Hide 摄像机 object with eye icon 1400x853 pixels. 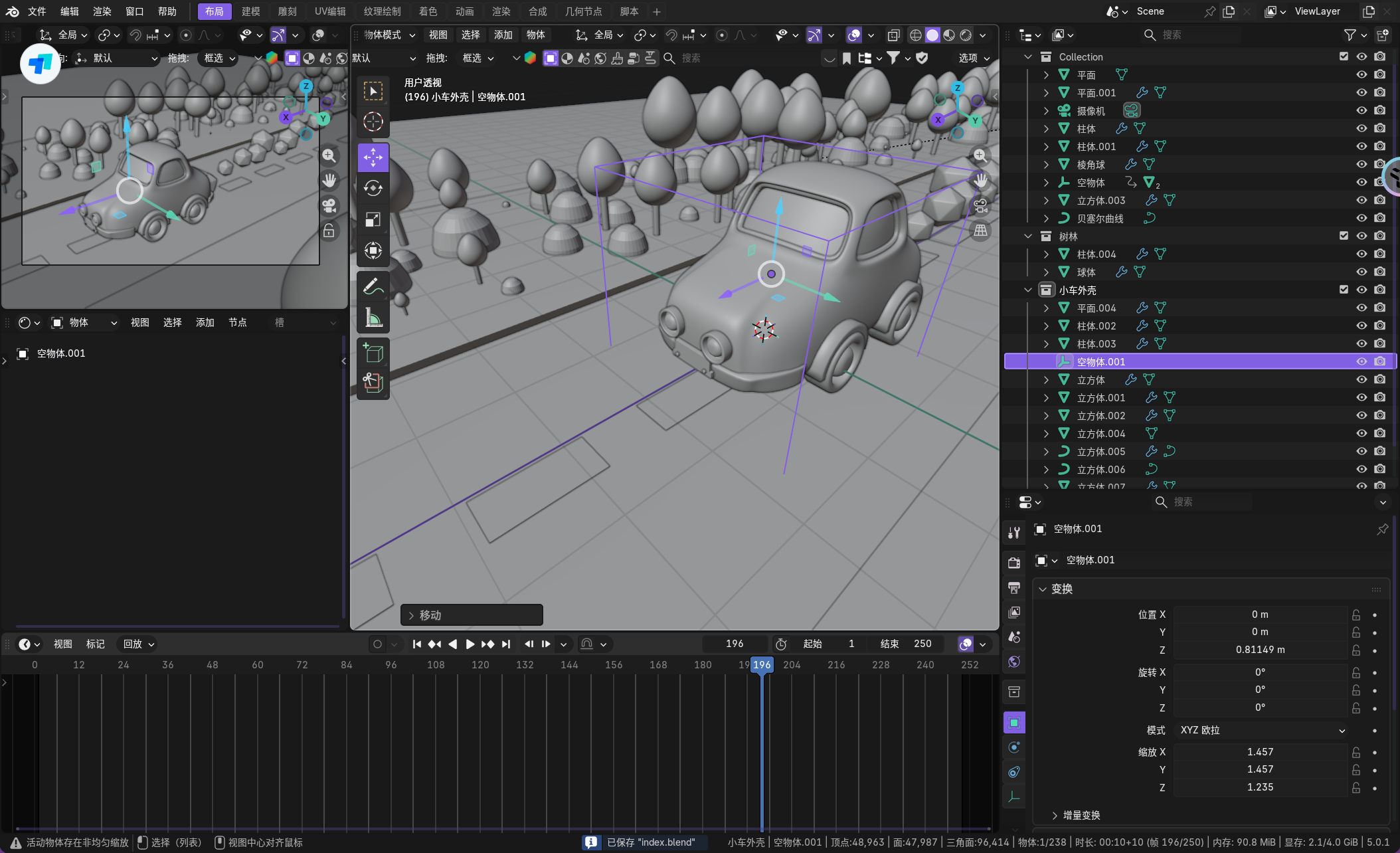click(1361, 110)
